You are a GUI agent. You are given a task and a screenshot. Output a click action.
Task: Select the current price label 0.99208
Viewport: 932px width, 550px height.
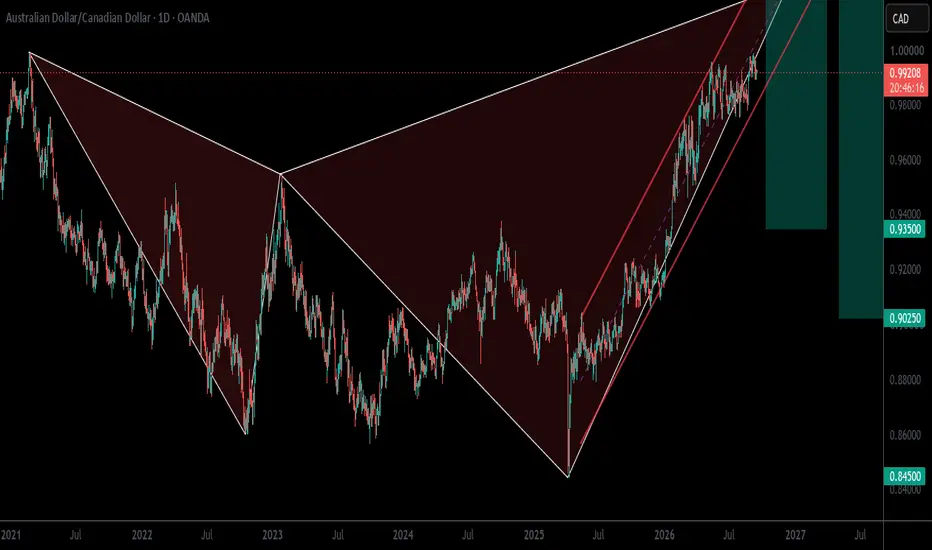point(906,74)
